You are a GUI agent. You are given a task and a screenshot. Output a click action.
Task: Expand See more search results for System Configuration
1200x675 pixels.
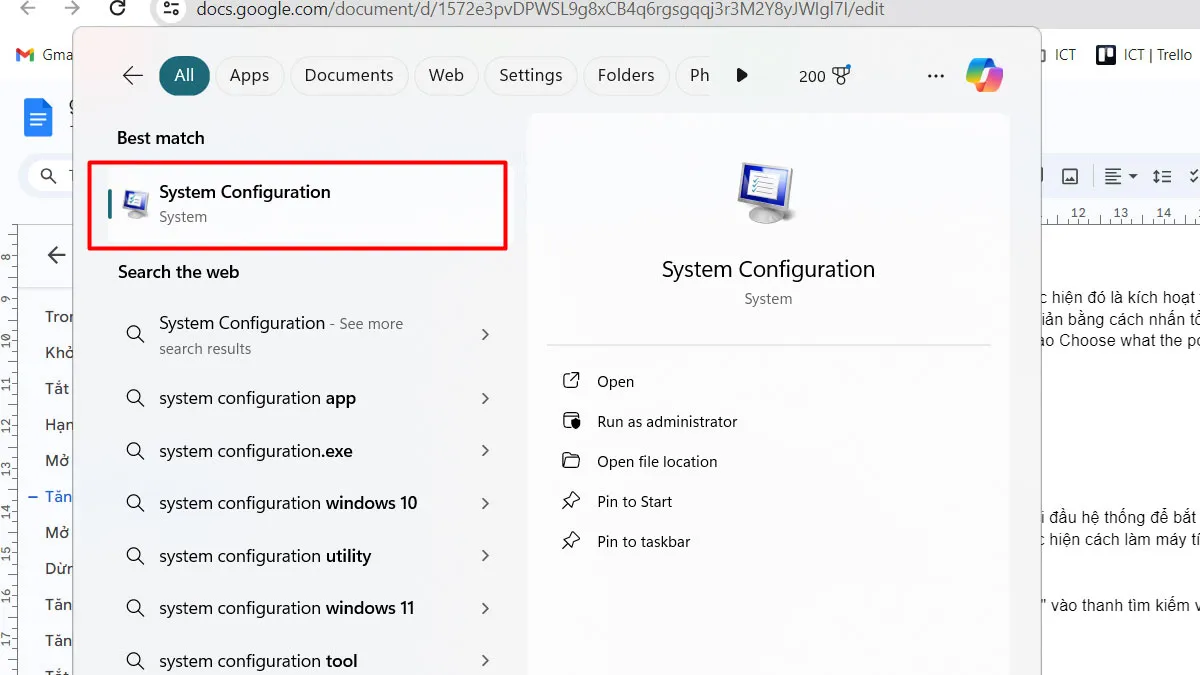pos(485,334)
